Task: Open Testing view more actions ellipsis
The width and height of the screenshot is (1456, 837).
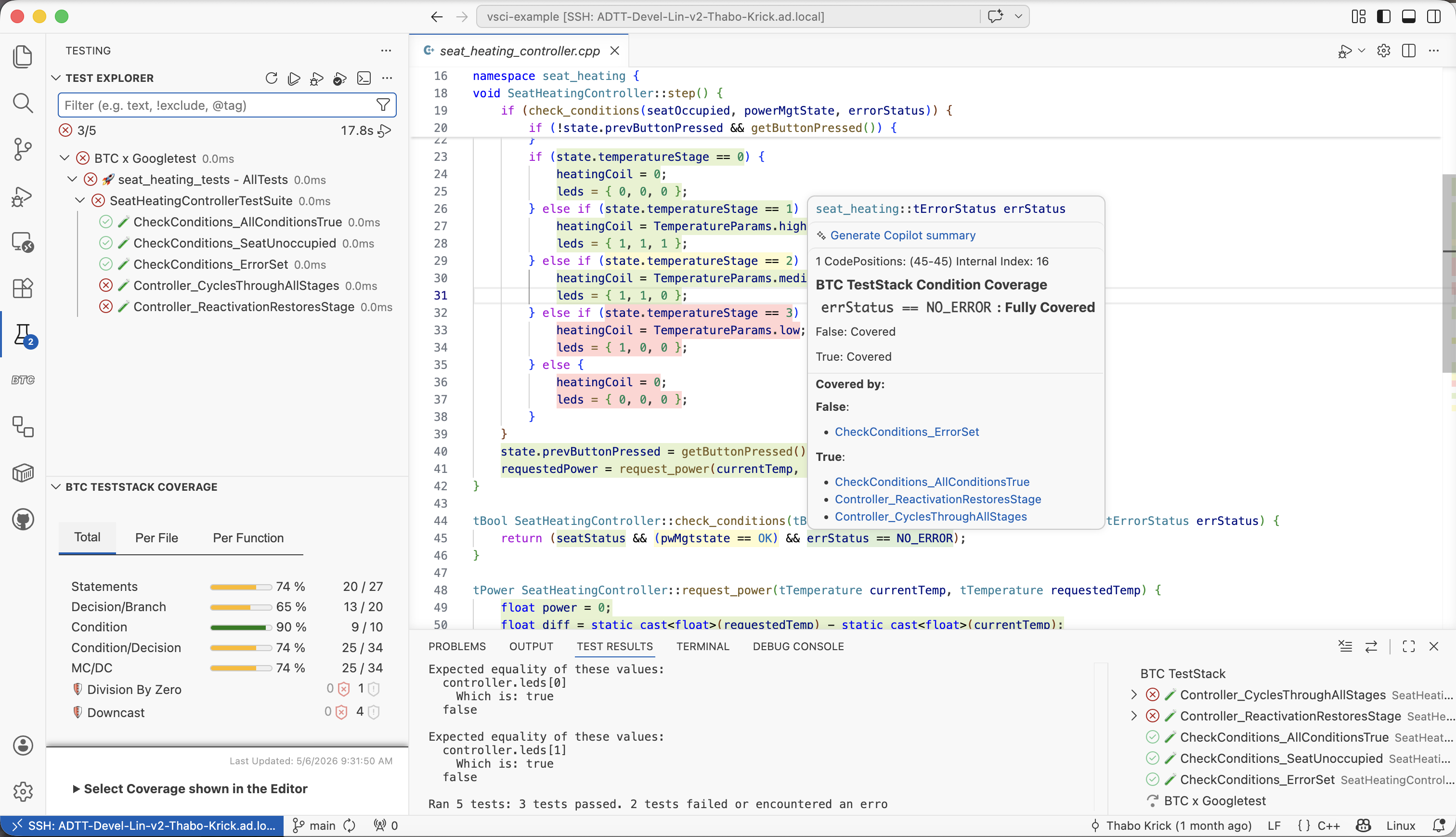Action: (x=386, y=51)
